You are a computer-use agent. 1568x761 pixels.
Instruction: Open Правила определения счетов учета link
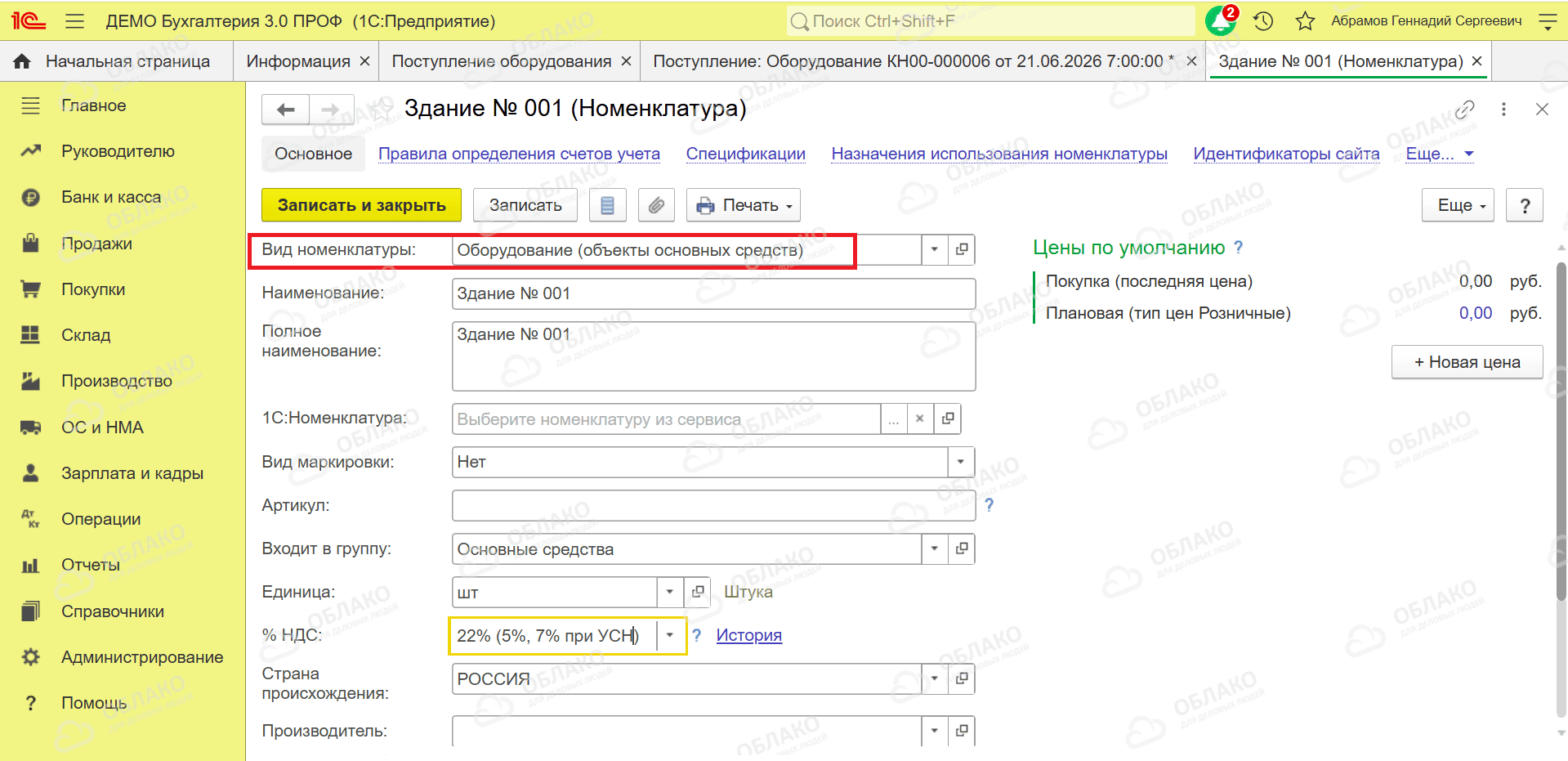[x=519, y=154]
